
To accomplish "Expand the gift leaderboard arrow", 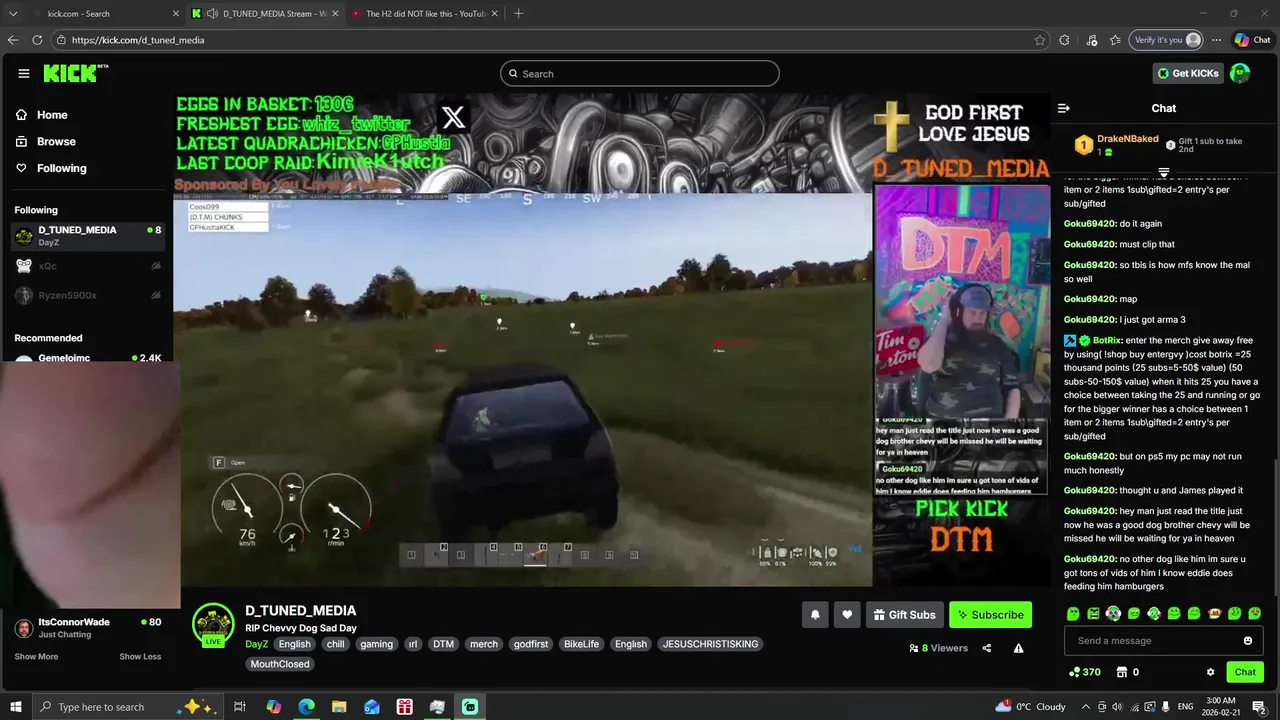I will click(x=1163, y=173).
